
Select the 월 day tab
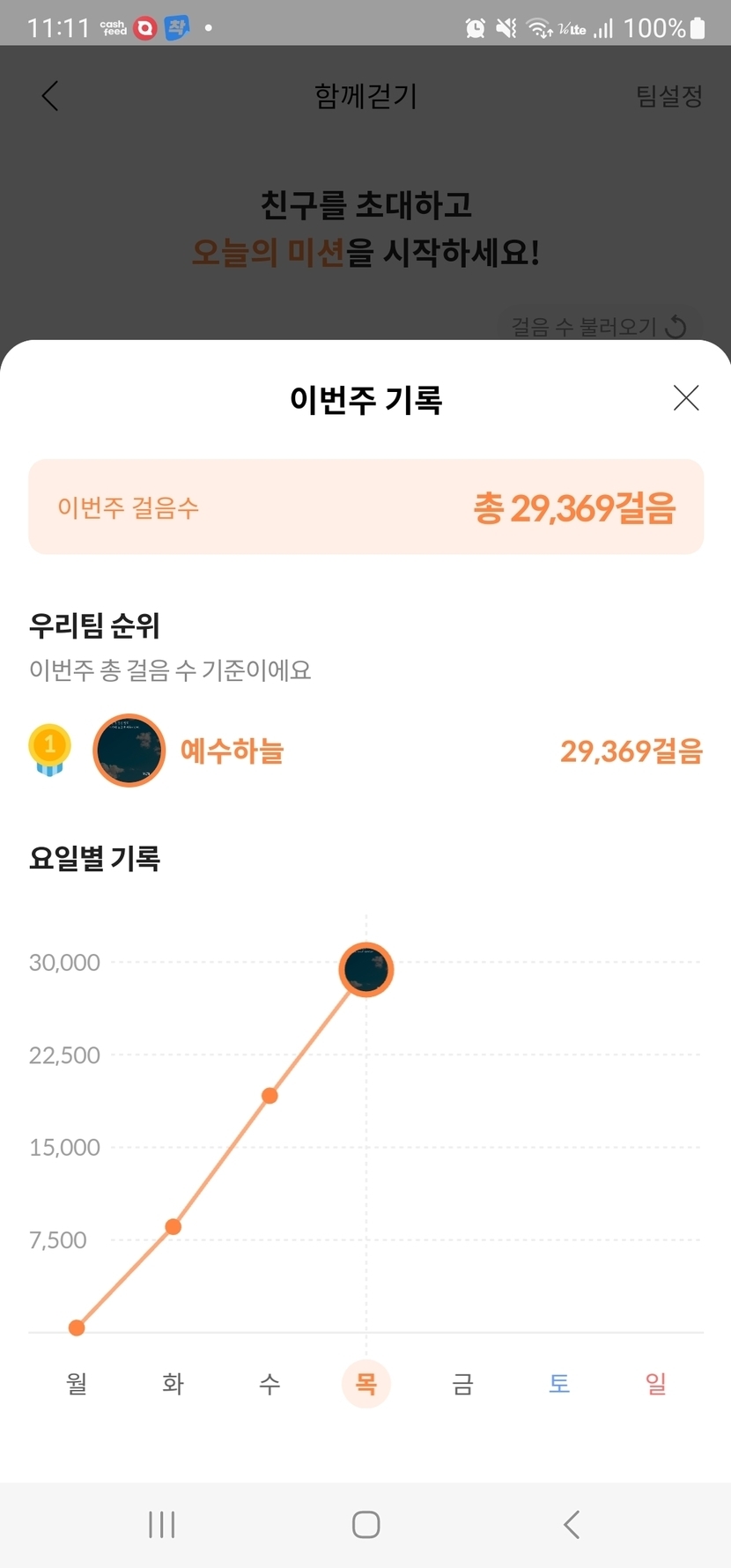tap(77, 1383)
